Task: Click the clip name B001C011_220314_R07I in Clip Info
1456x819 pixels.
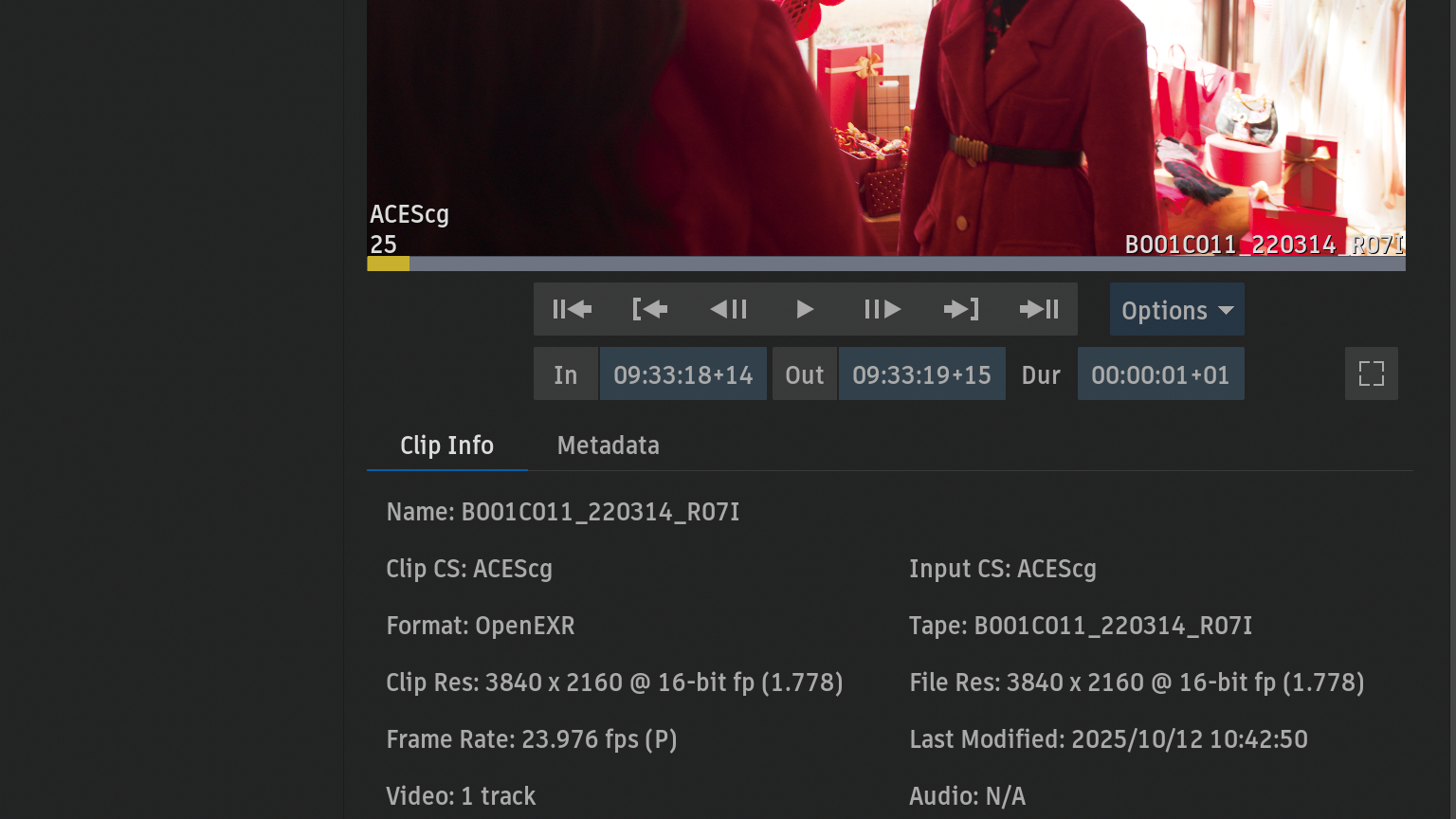Action: pos(599,512)
